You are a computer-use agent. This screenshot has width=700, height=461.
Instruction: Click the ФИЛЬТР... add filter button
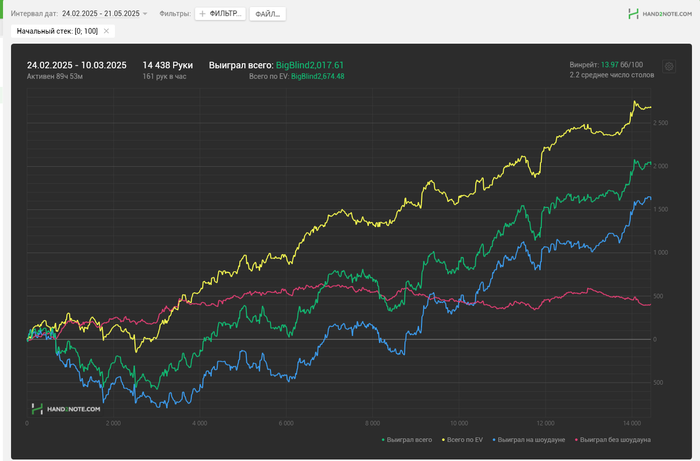(220, 14)
